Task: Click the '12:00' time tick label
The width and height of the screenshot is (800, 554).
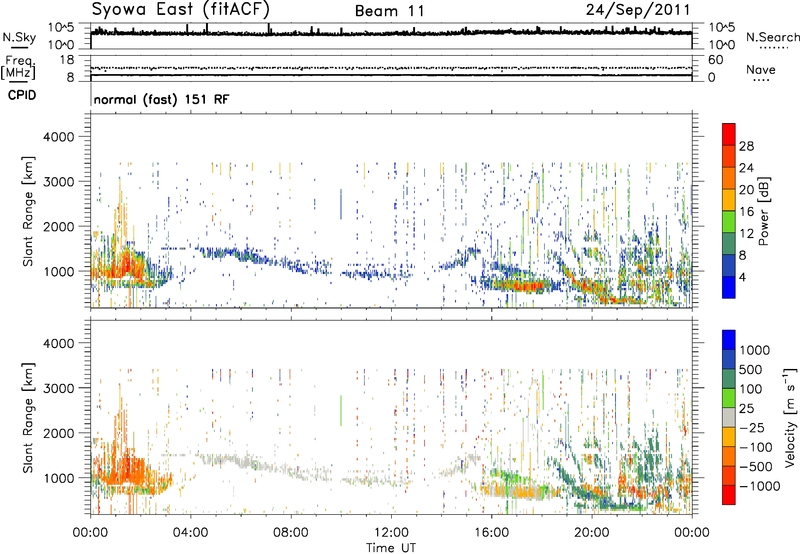Action: tap(391, 533)
